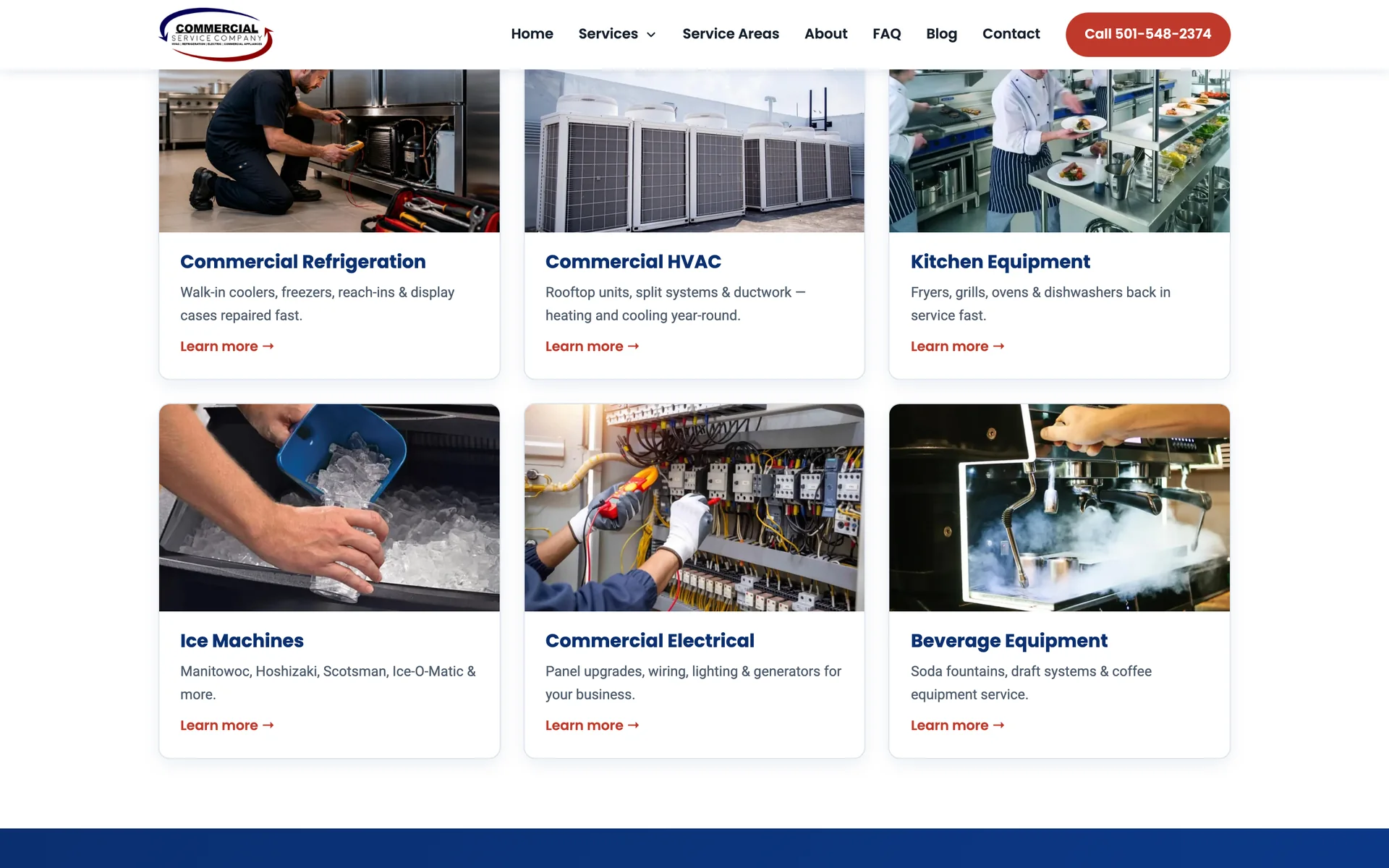Viewport: 1389px width, 868px height.
Task: Visit the Blog page
Action: coord(941,34)
